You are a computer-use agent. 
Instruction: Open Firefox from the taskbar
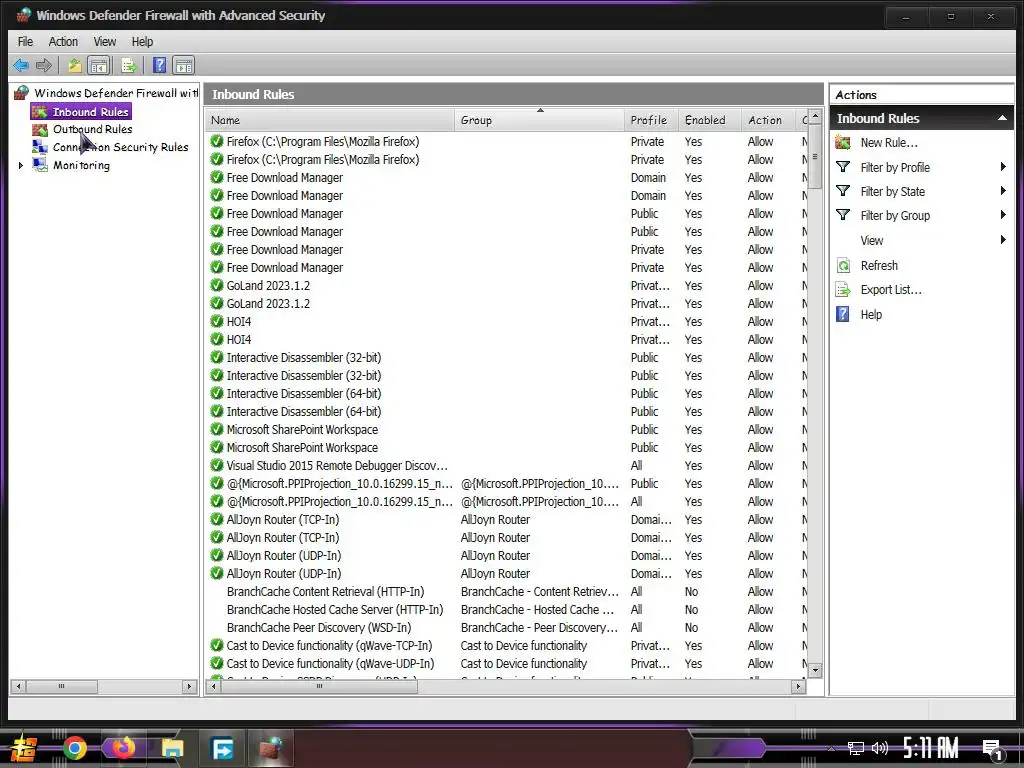tap(123, 748)
